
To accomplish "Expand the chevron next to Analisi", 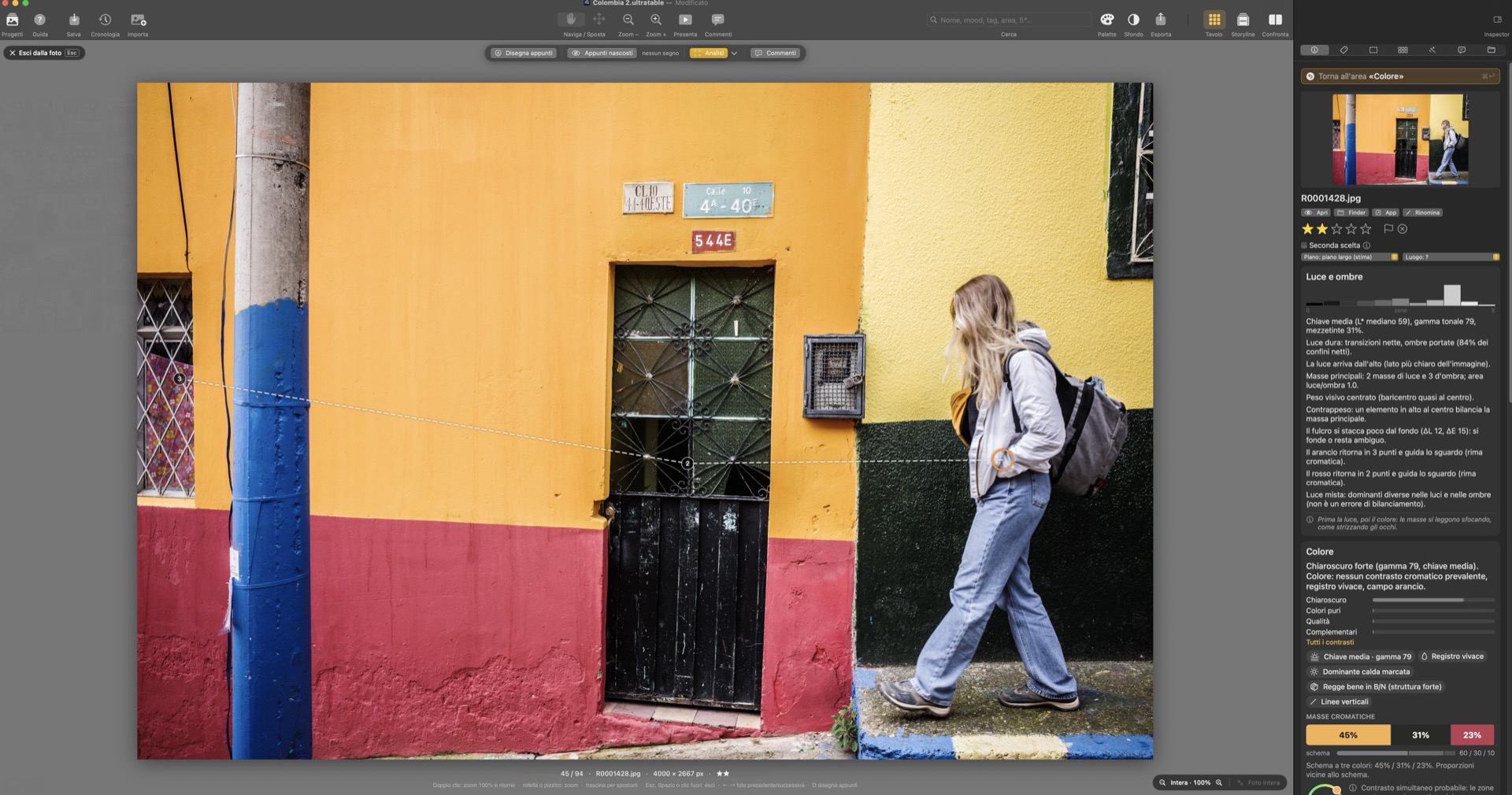I will 734,54.
